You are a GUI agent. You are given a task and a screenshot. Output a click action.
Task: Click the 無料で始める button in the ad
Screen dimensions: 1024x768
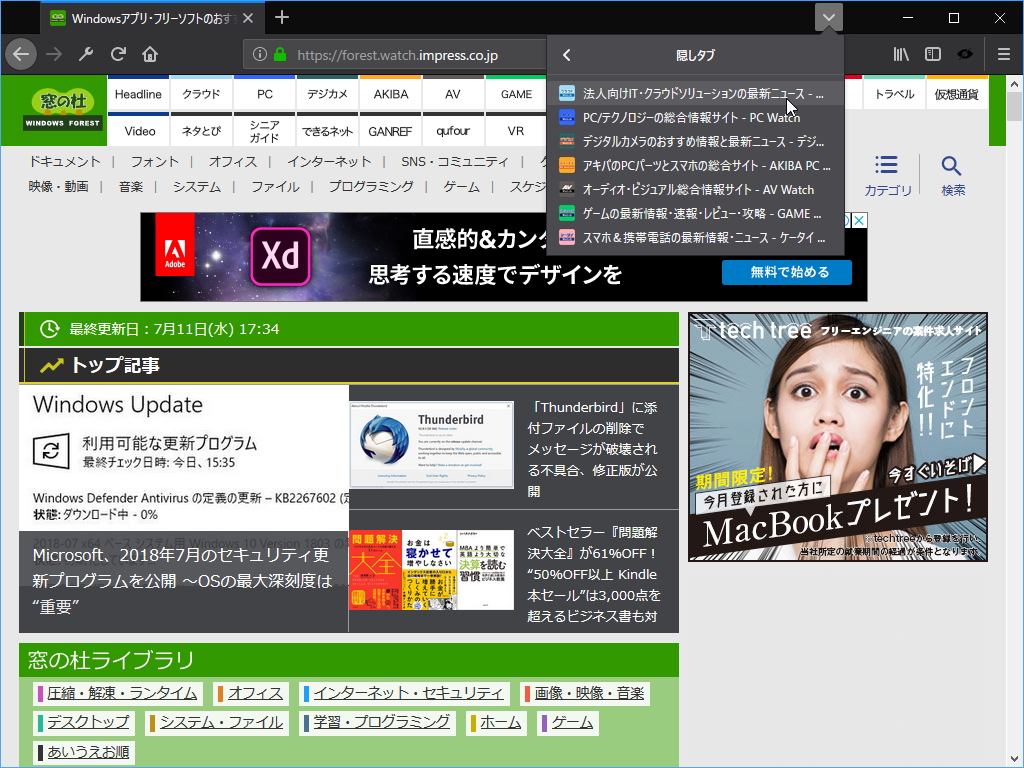point(786,272)
